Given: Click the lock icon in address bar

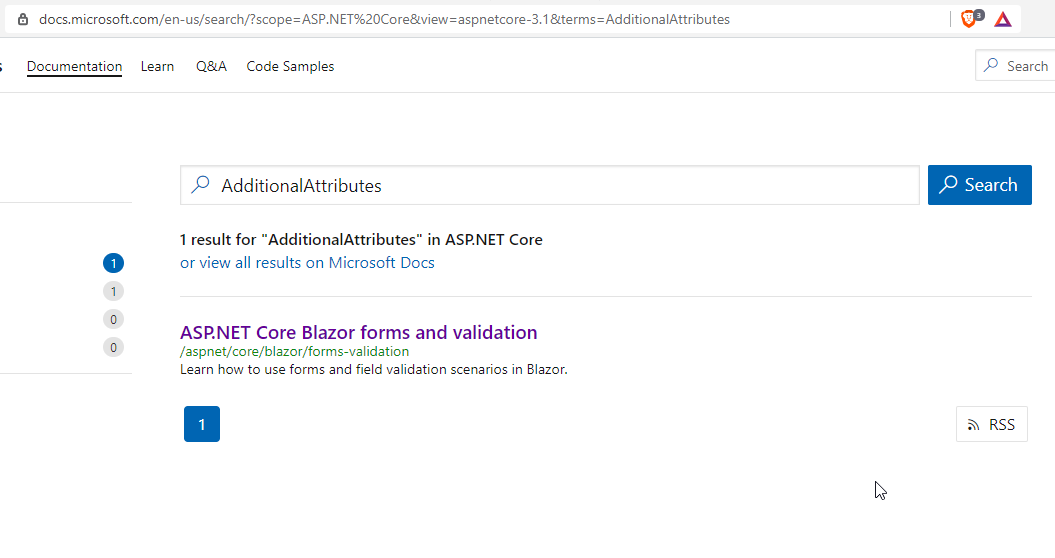Looking at the screenshot, I should click(x=23, y=20).
